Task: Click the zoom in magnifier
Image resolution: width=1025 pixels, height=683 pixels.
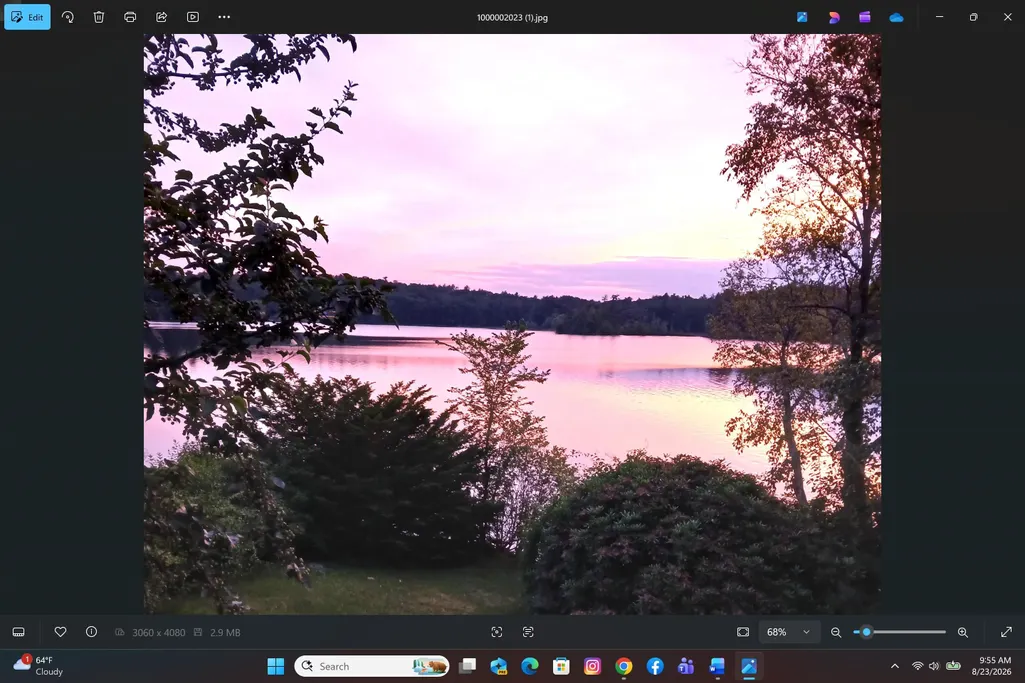Action: tap(963, 632)
